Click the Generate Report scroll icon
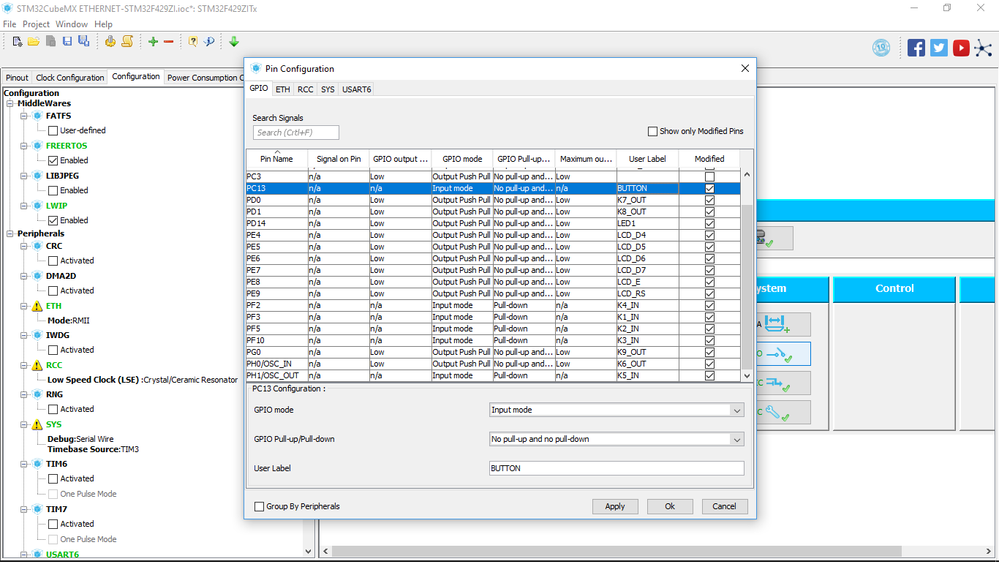The width and height of the screenshot is (999, 562). (127, 41)
